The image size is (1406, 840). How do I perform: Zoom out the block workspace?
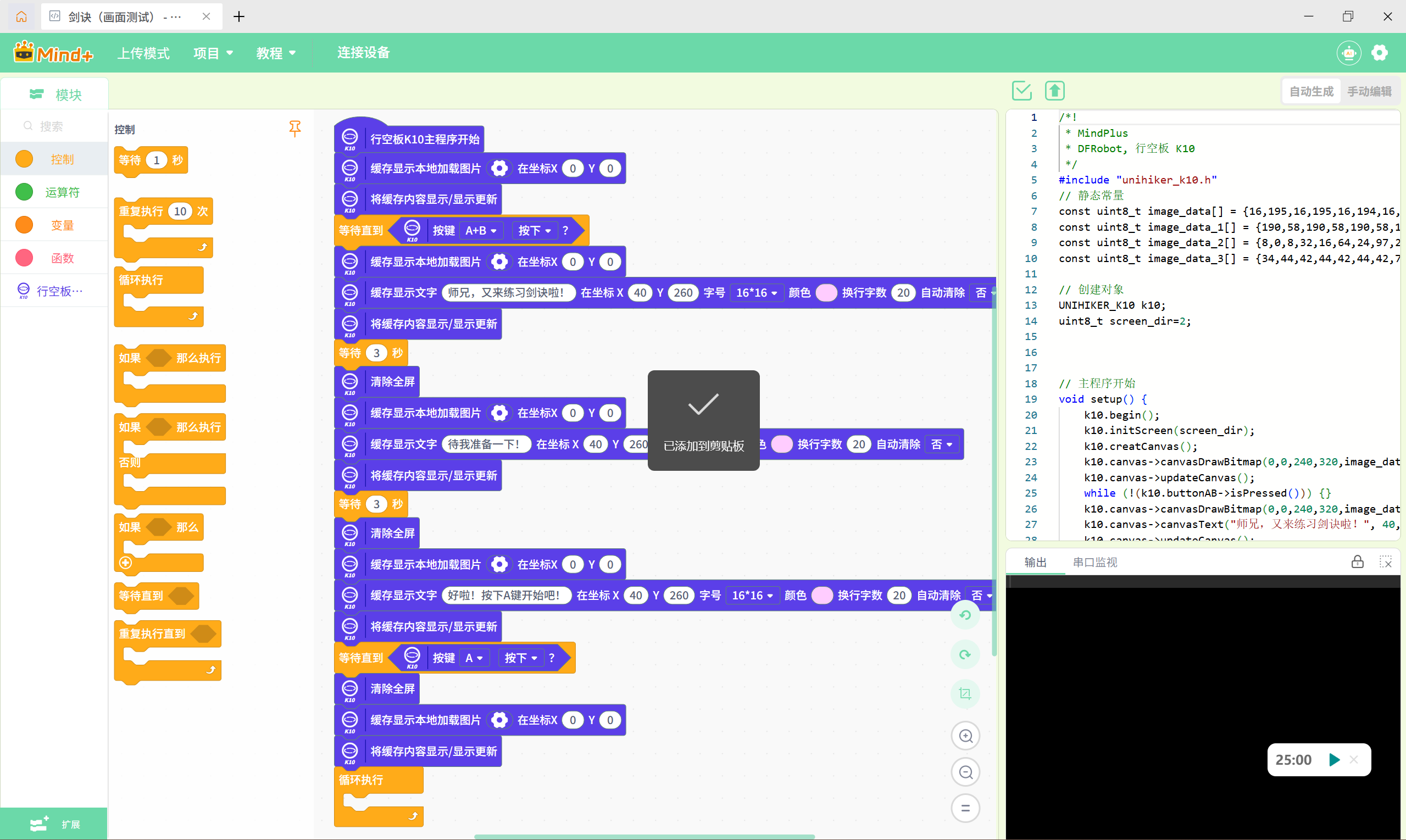coord(965,772)
